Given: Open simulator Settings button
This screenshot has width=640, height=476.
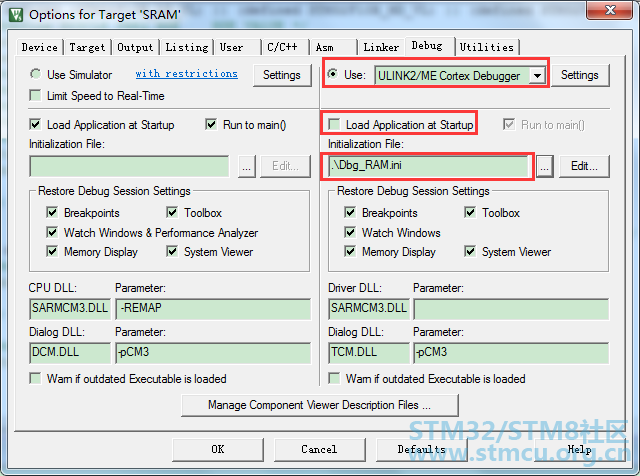Looking at the screenshot, I should [282, 75].
